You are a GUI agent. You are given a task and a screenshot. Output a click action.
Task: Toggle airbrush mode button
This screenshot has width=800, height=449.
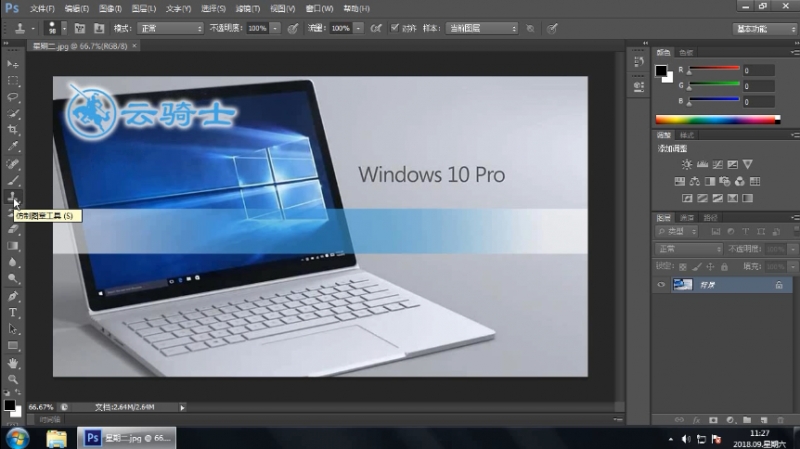(376, 29)
